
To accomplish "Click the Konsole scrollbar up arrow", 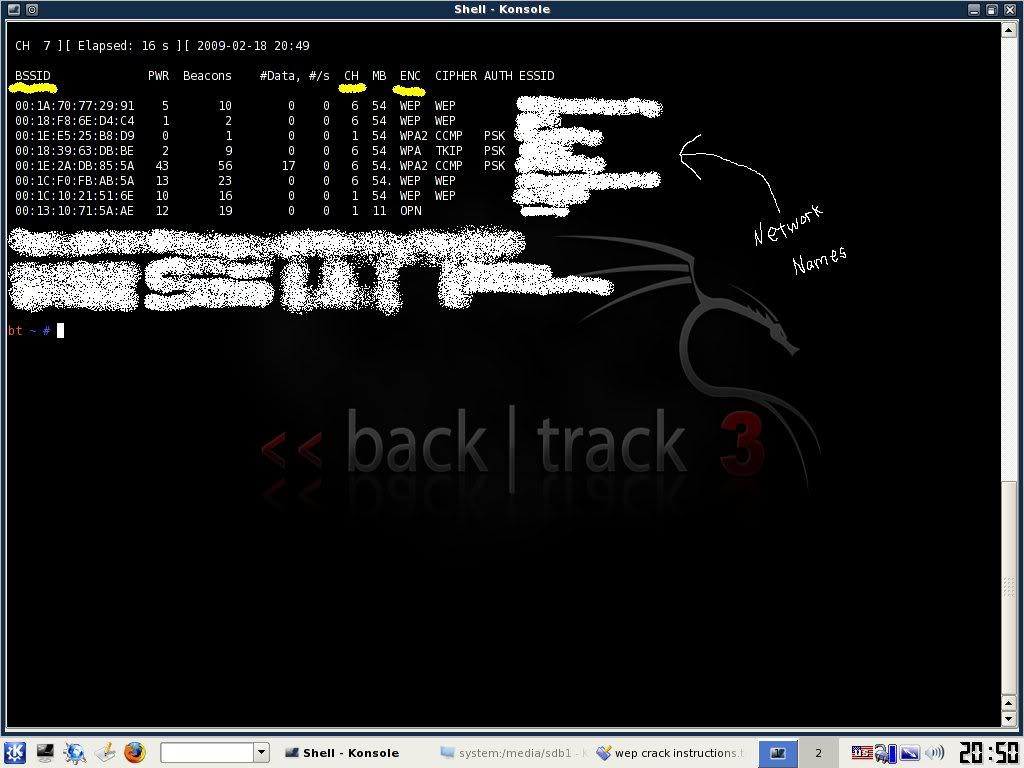I will click(1009, 29).
